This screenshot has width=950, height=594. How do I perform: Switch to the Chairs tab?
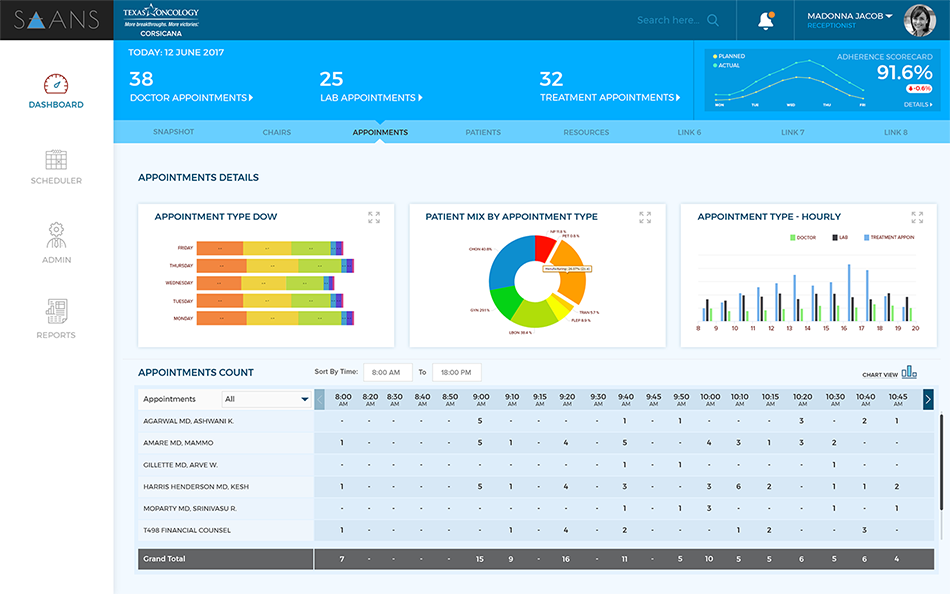click(x=277, y=132)
